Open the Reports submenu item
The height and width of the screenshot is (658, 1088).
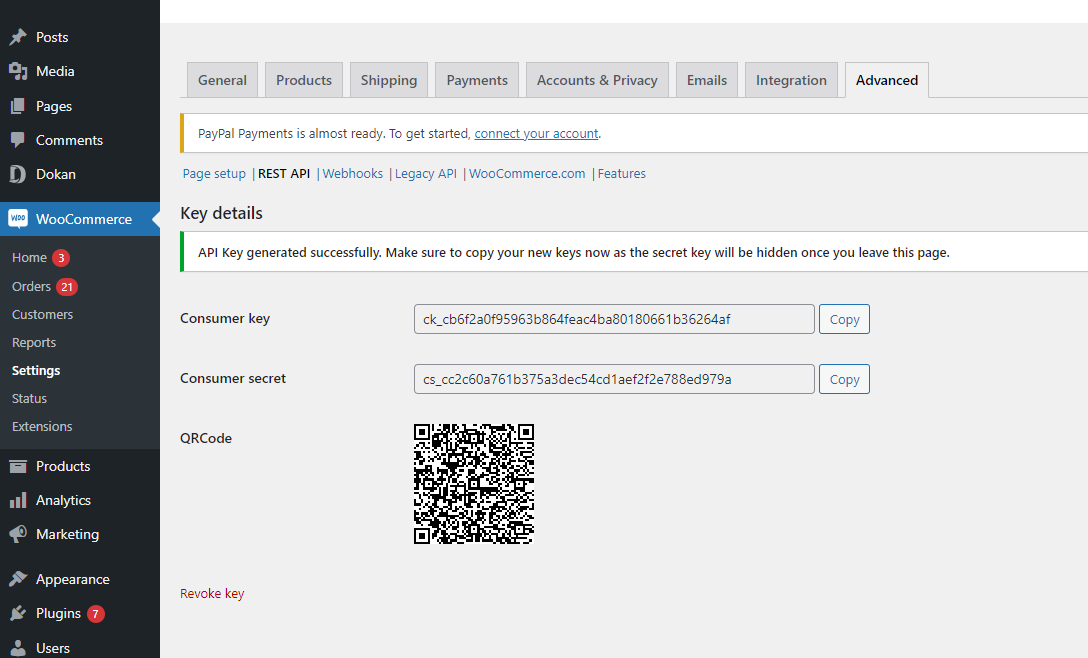point(34,343)
